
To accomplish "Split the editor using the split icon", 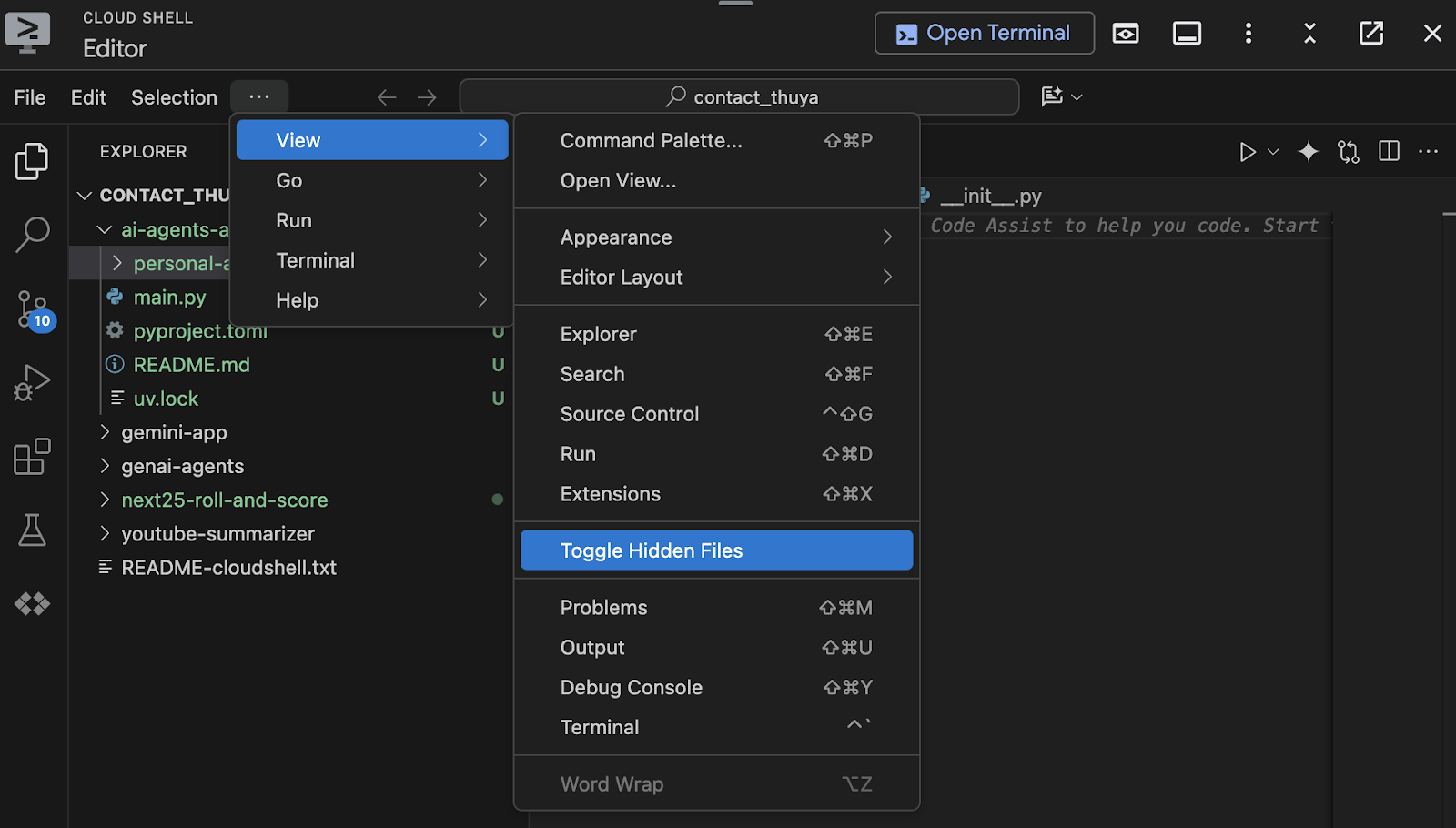I will tap(1389, 151).
